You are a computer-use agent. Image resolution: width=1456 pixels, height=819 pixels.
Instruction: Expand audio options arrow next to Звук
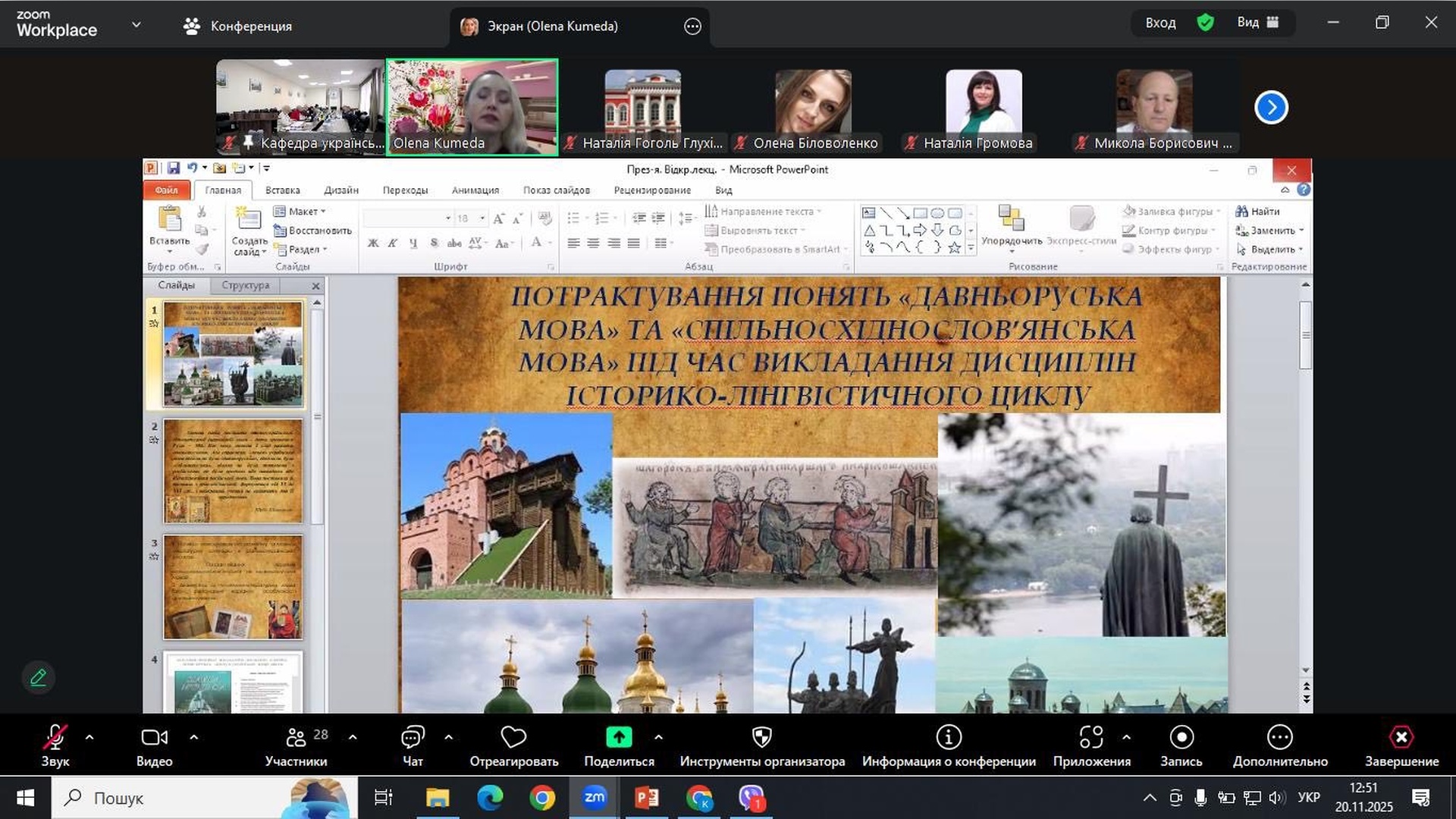click(89, 737)
